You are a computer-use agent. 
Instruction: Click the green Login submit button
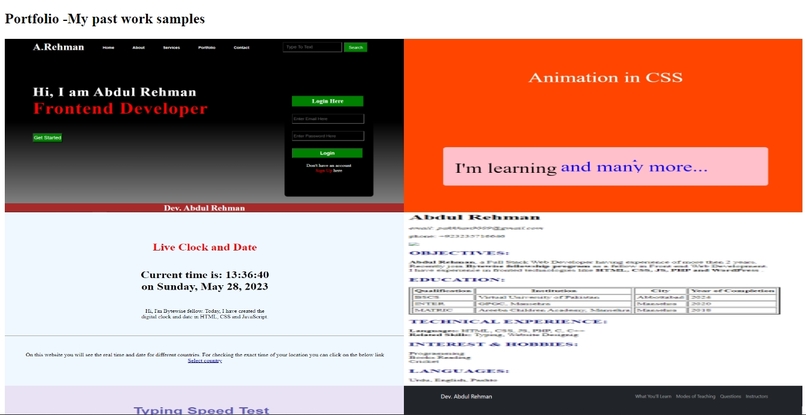click(327, 153)
